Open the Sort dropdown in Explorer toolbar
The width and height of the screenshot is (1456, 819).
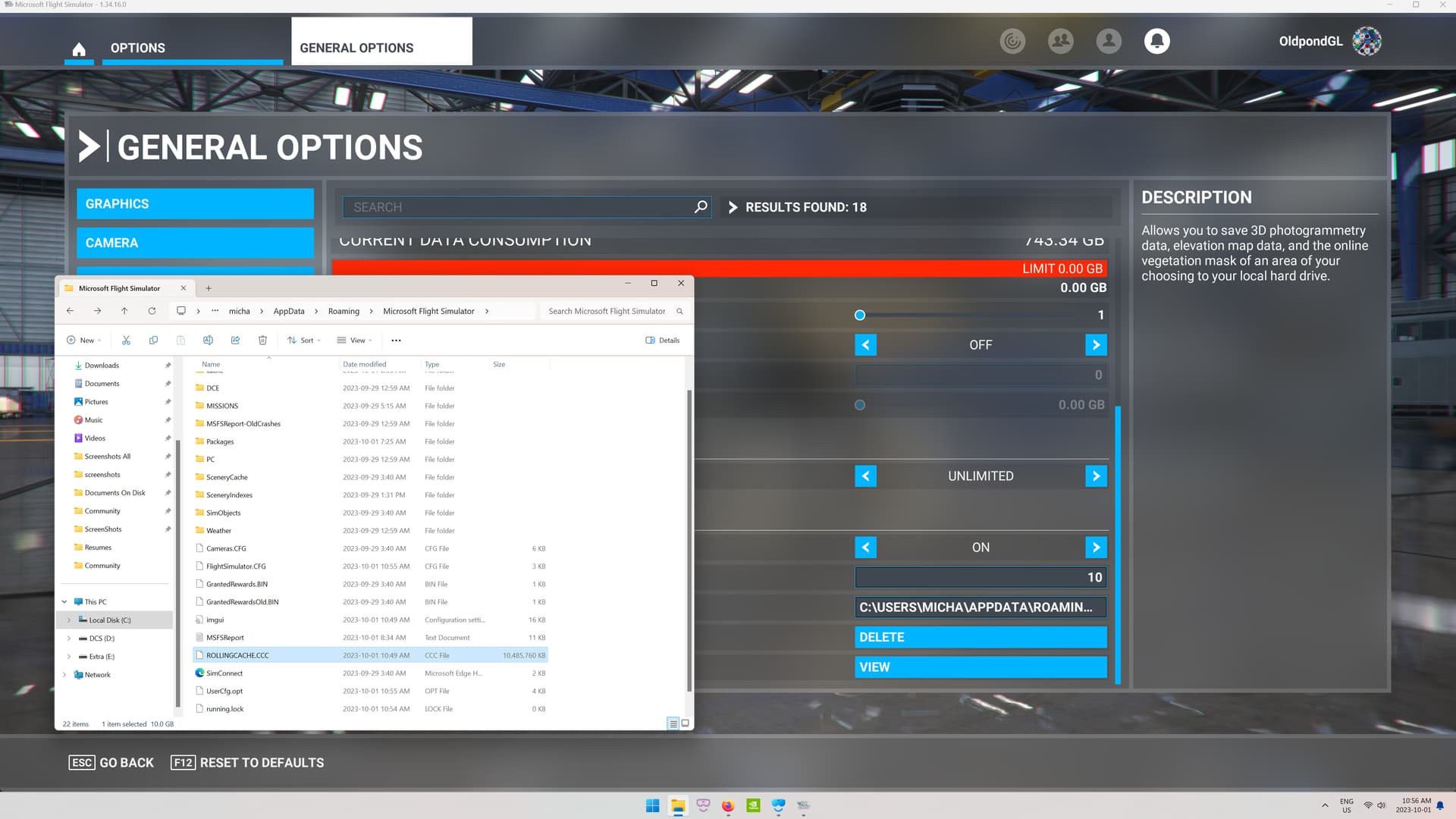pyautogui.click(x=303, y=340)
